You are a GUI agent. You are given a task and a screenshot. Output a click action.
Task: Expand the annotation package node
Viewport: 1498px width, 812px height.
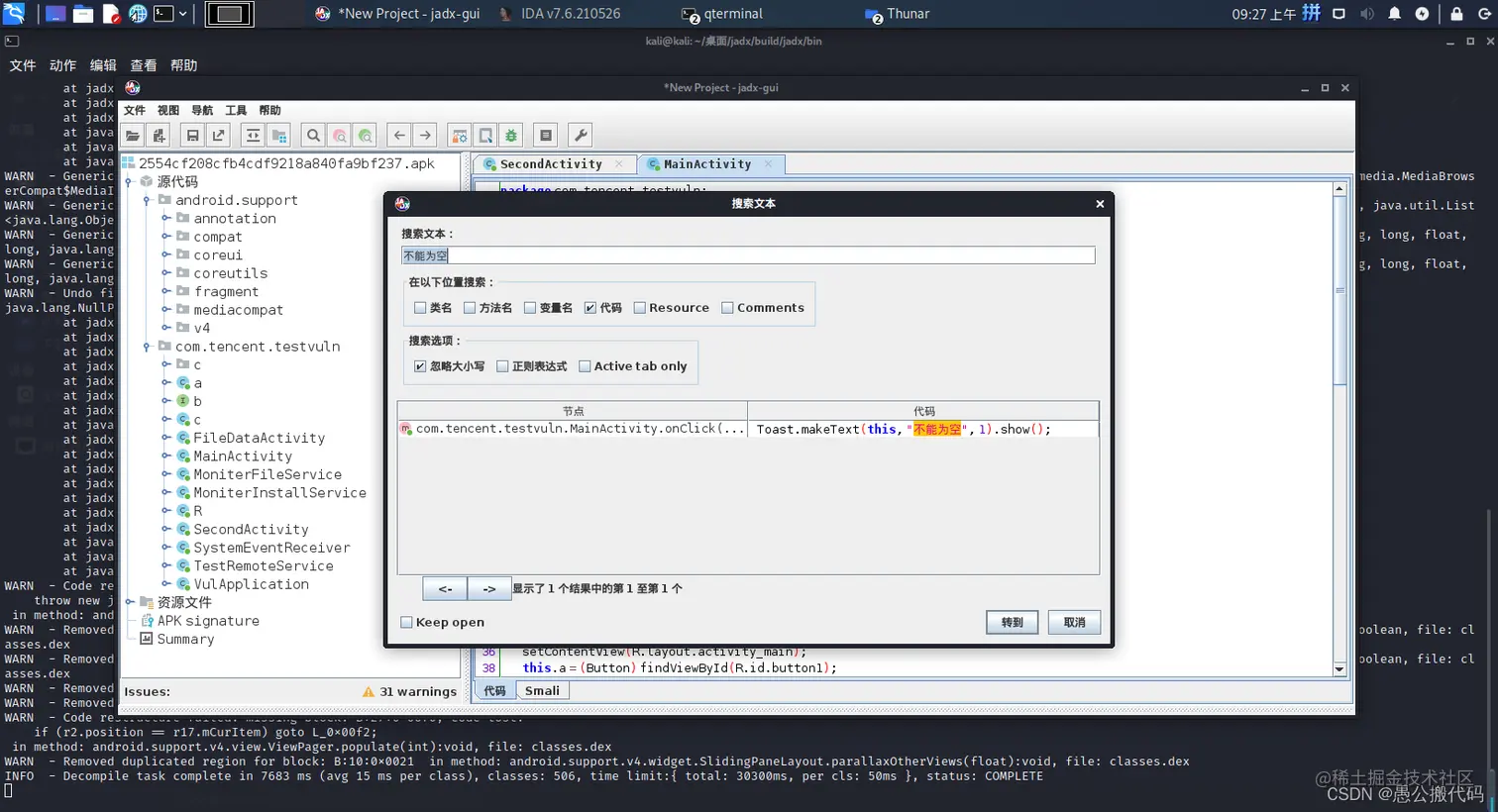click(165, 219)
